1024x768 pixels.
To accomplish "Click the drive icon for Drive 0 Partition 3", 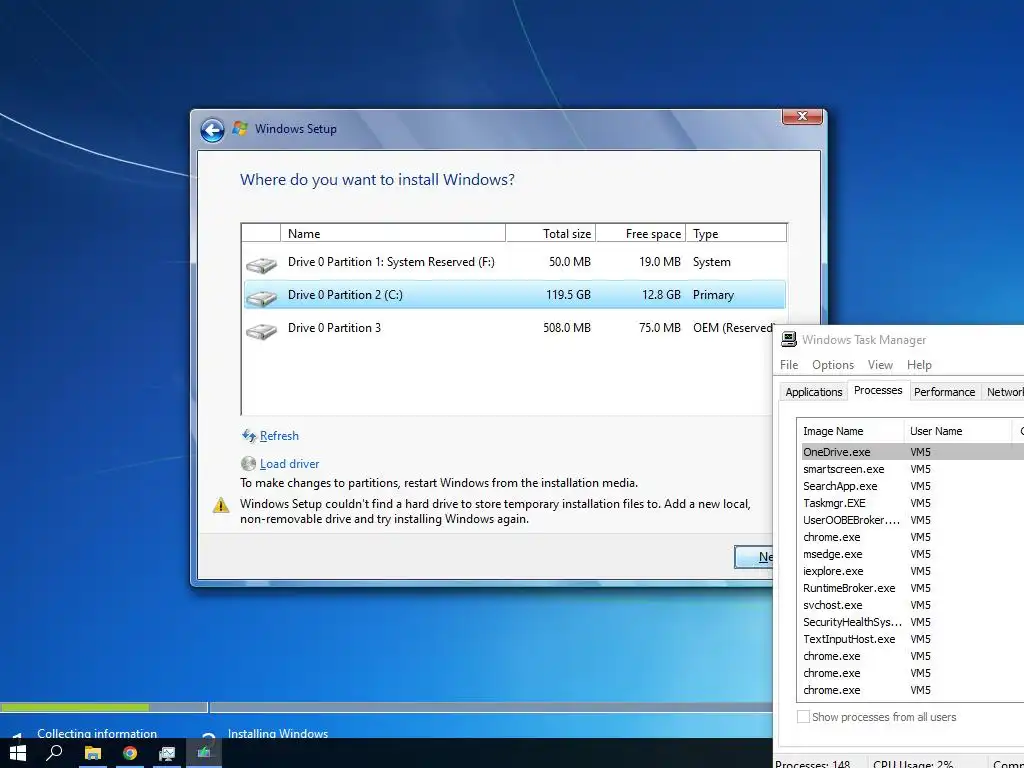I will [261, 331].
